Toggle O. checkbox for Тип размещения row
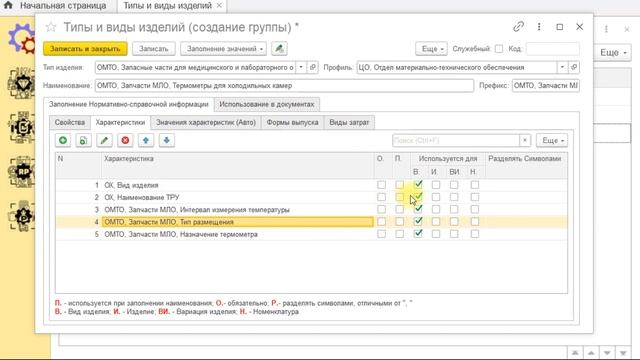Screen dimensions: 640x360 point(381,222)
